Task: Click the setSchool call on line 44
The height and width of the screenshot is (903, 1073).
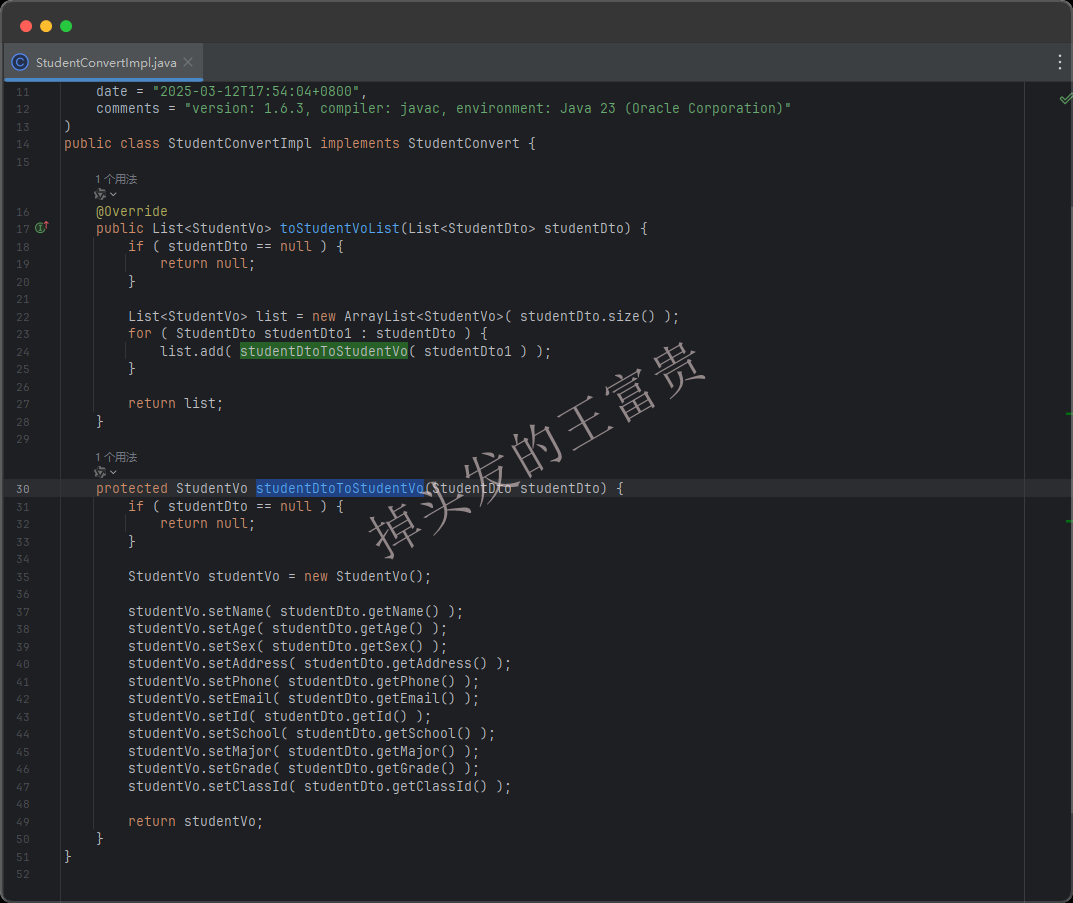Action: coord(311,733)
